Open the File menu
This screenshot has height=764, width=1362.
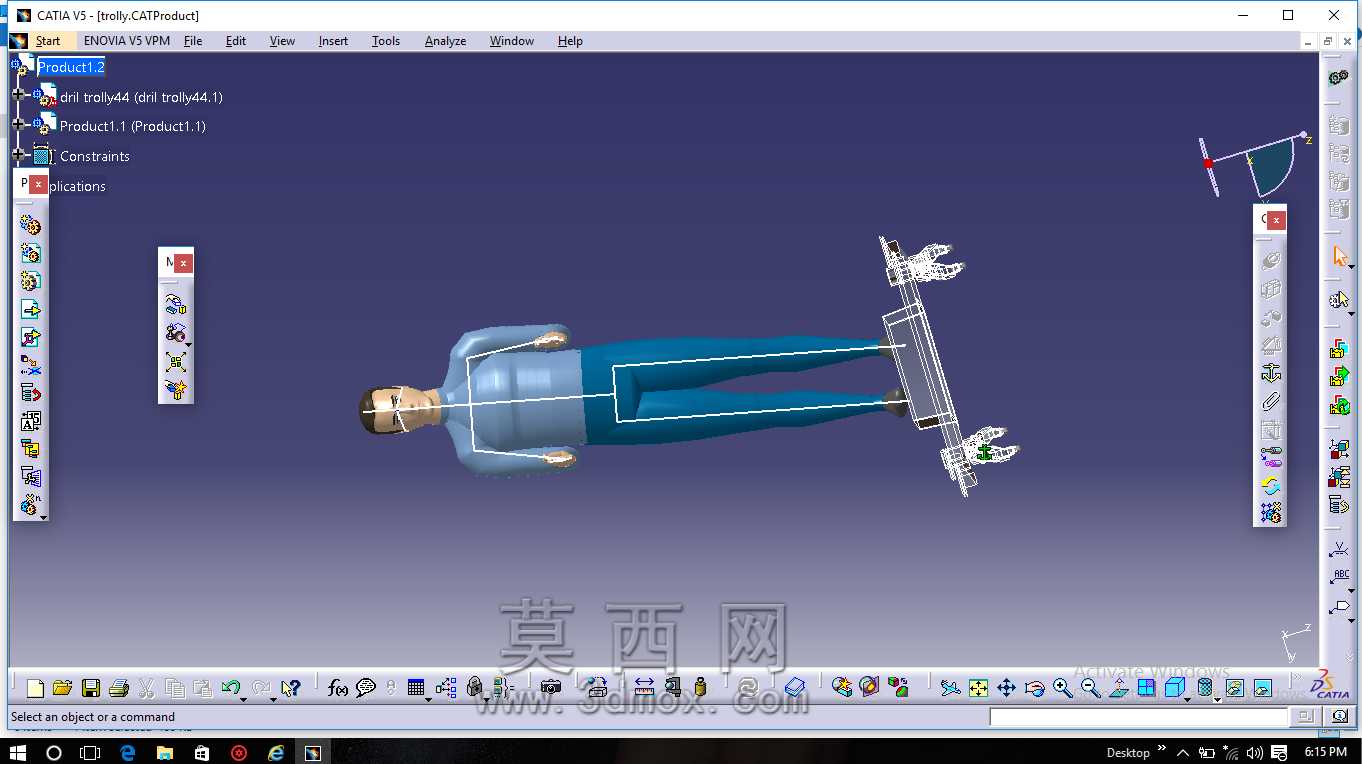pyautogui.click(x=193, y=41)
